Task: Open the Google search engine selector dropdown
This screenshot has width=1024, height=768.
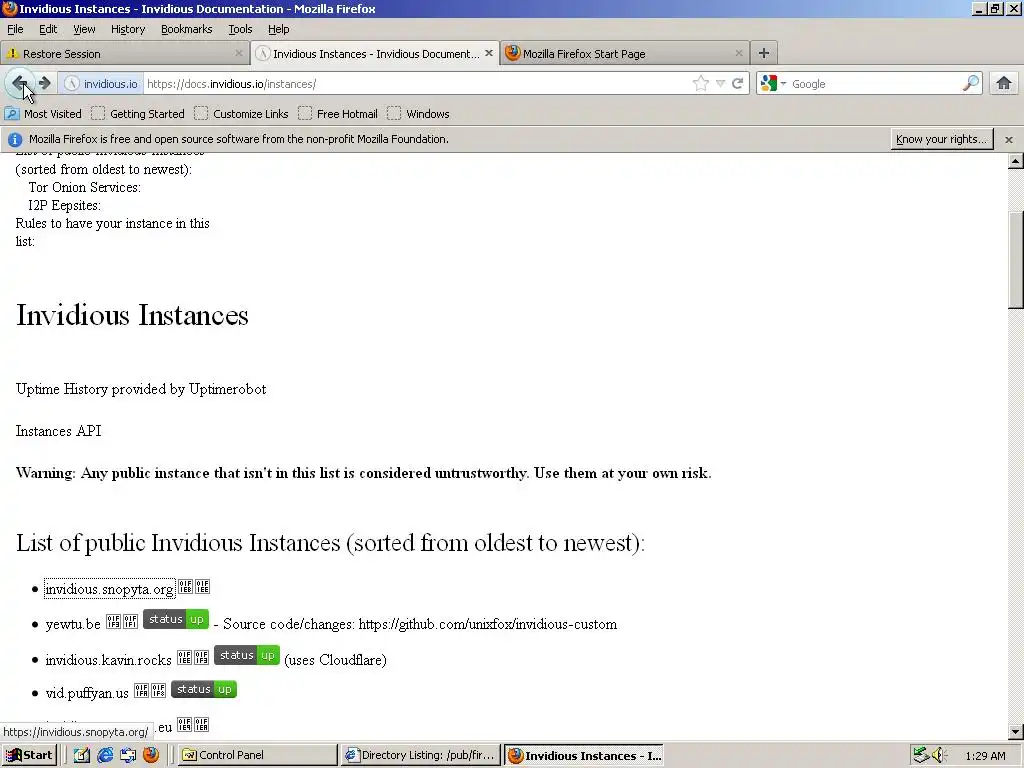Action: coord(773,84)
